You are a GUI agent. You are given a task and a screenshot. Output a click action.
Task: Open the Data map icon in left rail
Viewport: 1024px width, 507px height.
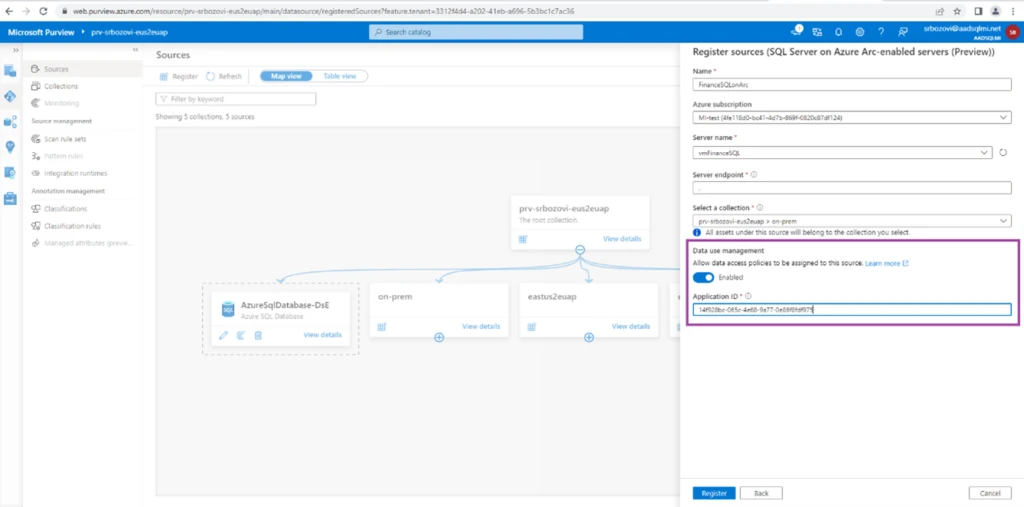[x=10, y=96]
